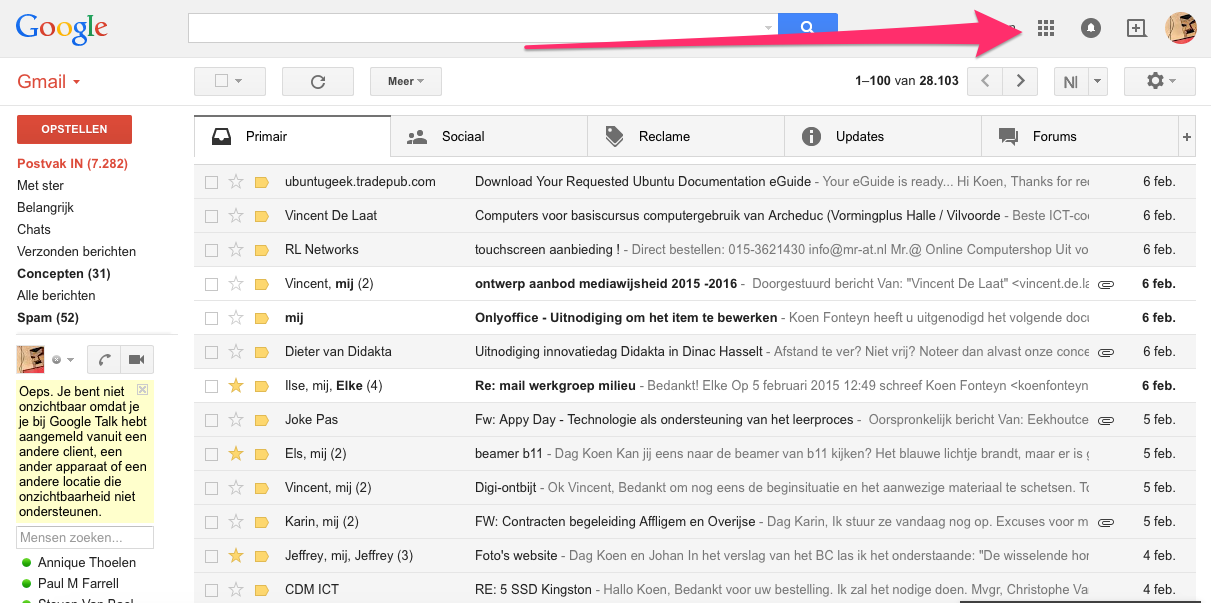Tick checkbox for Joke Pas message

click(x=211, y=420)
